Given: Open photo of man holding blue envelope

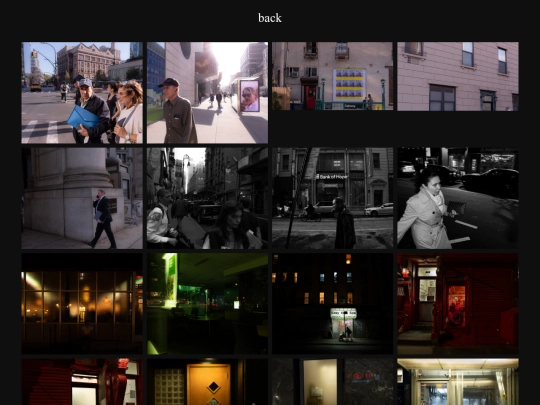Looking at the screenshot, I should click(82, 93).
